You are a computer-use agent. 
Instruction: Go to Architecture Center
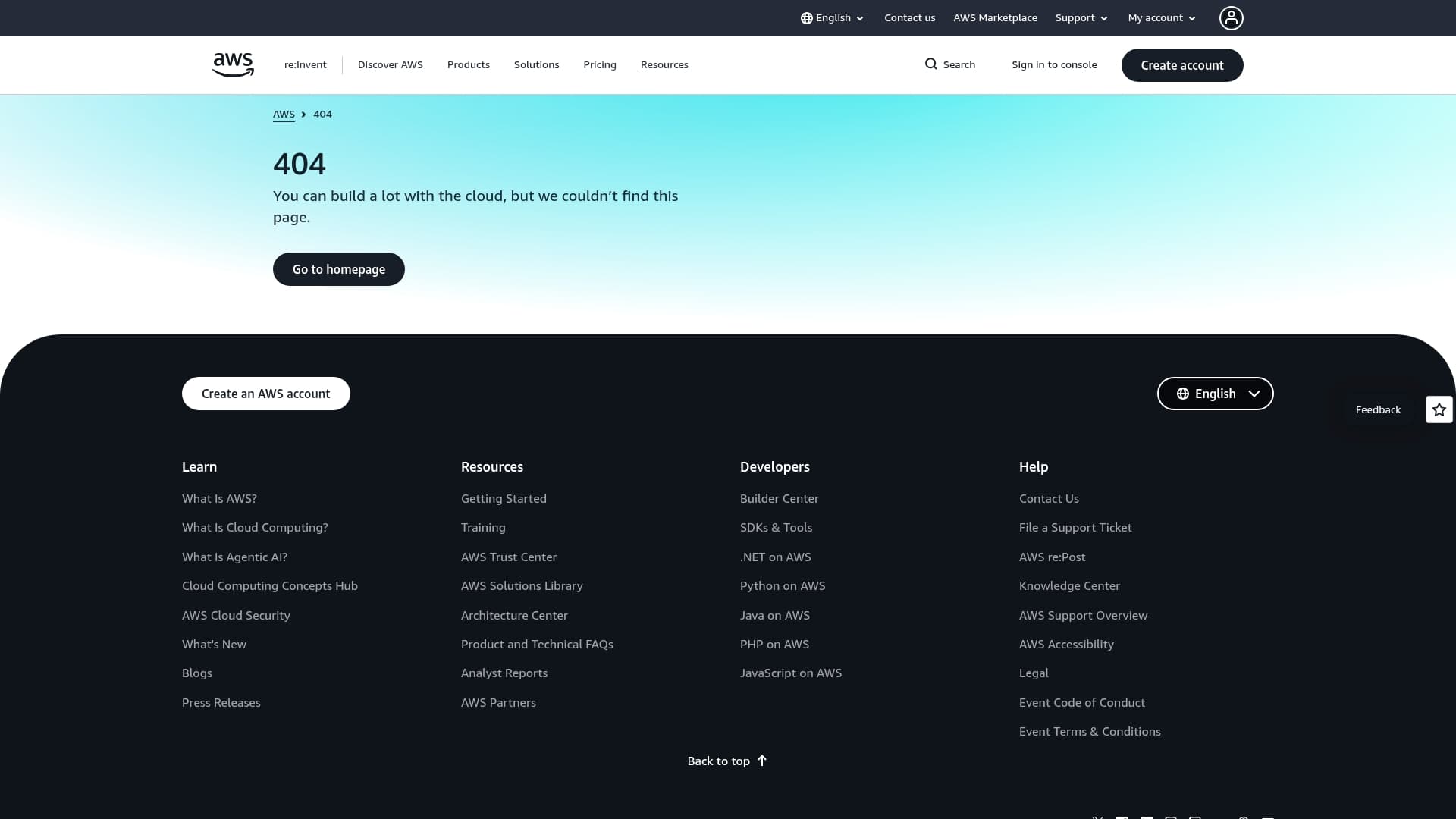coord(514,615)
